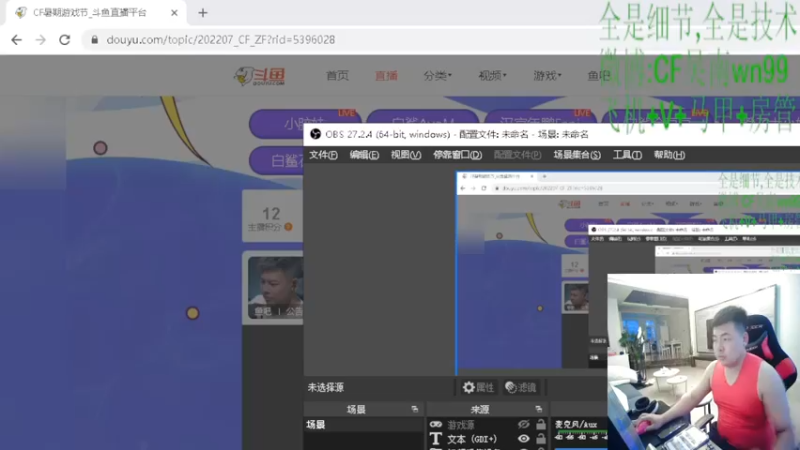Select the 游戏源 source row
The width and height of the screenshot is (800, 450).
488,424
